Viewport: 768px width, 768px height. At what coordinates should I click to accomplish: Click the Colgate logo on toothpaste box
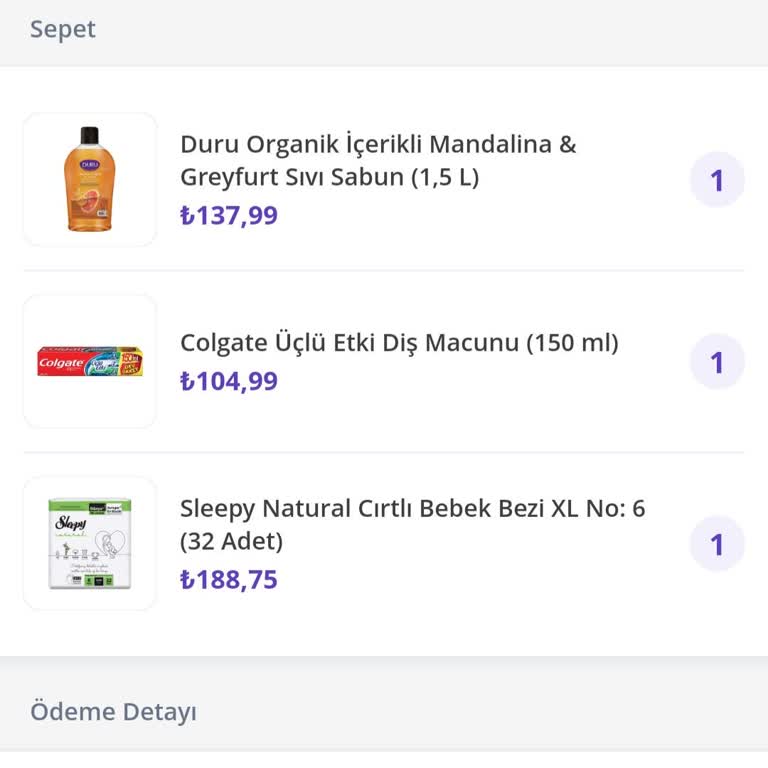point(61,362)
